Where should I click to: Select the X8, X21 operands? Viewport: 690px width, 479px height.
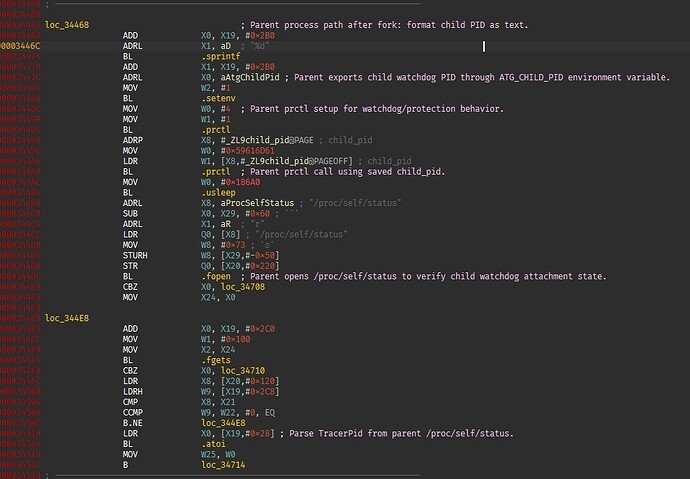tap(218, 402)
